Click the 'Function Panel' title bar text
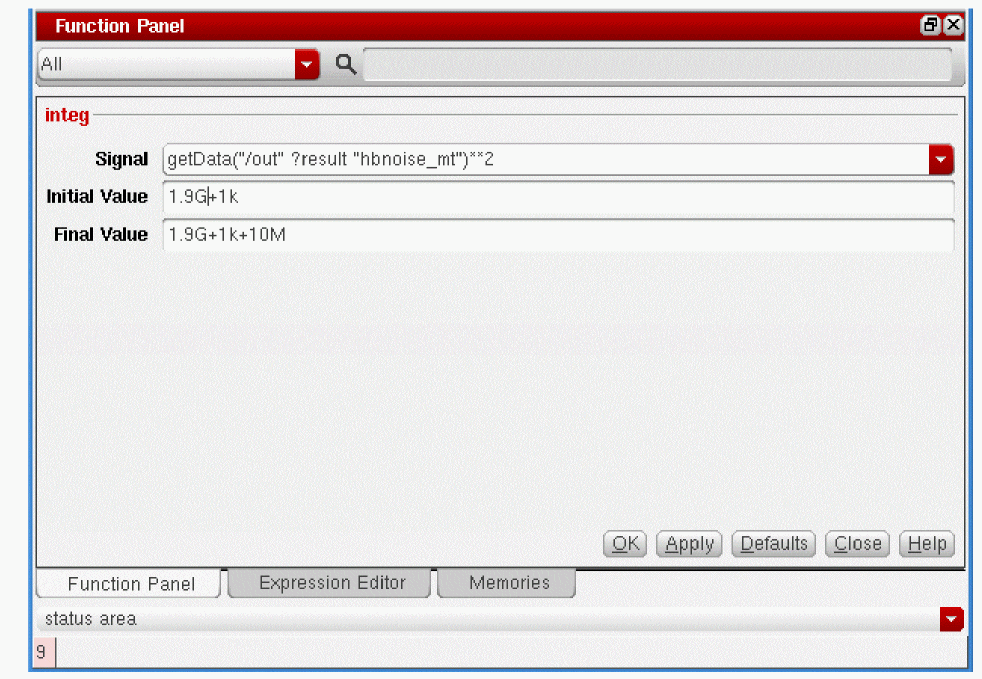This screenshot has width=982, height=679. (x=120, y=26)
